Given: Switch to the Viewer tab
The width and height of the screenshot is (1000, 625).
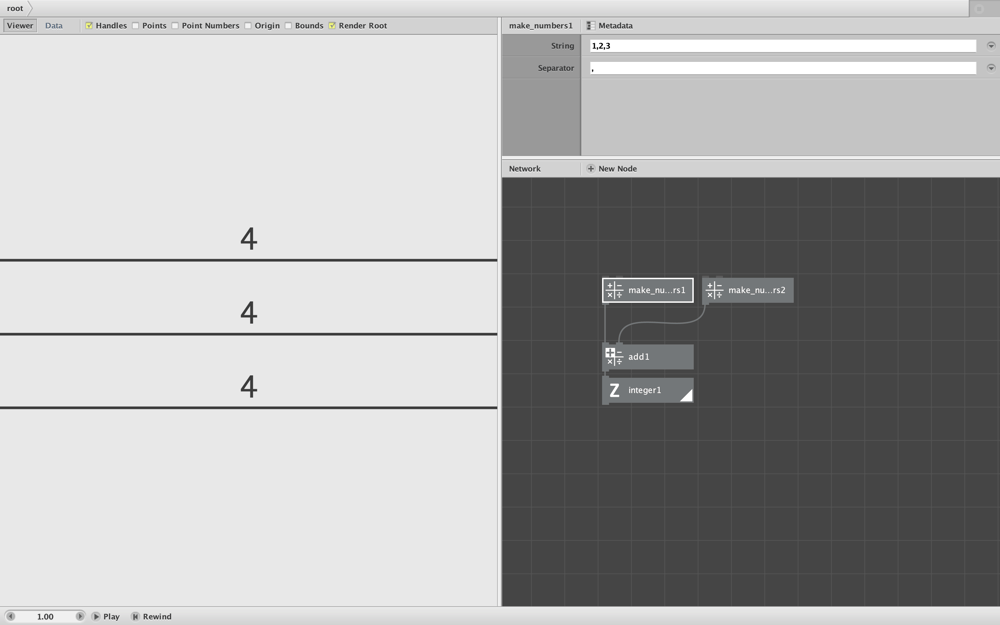Looking at the screenshot, I should coord(20,26).
